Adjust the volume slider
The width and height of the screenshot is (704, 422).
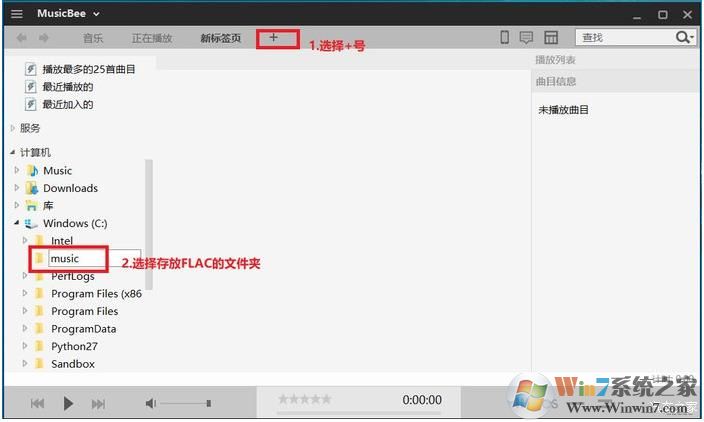[x=185, y=403]
